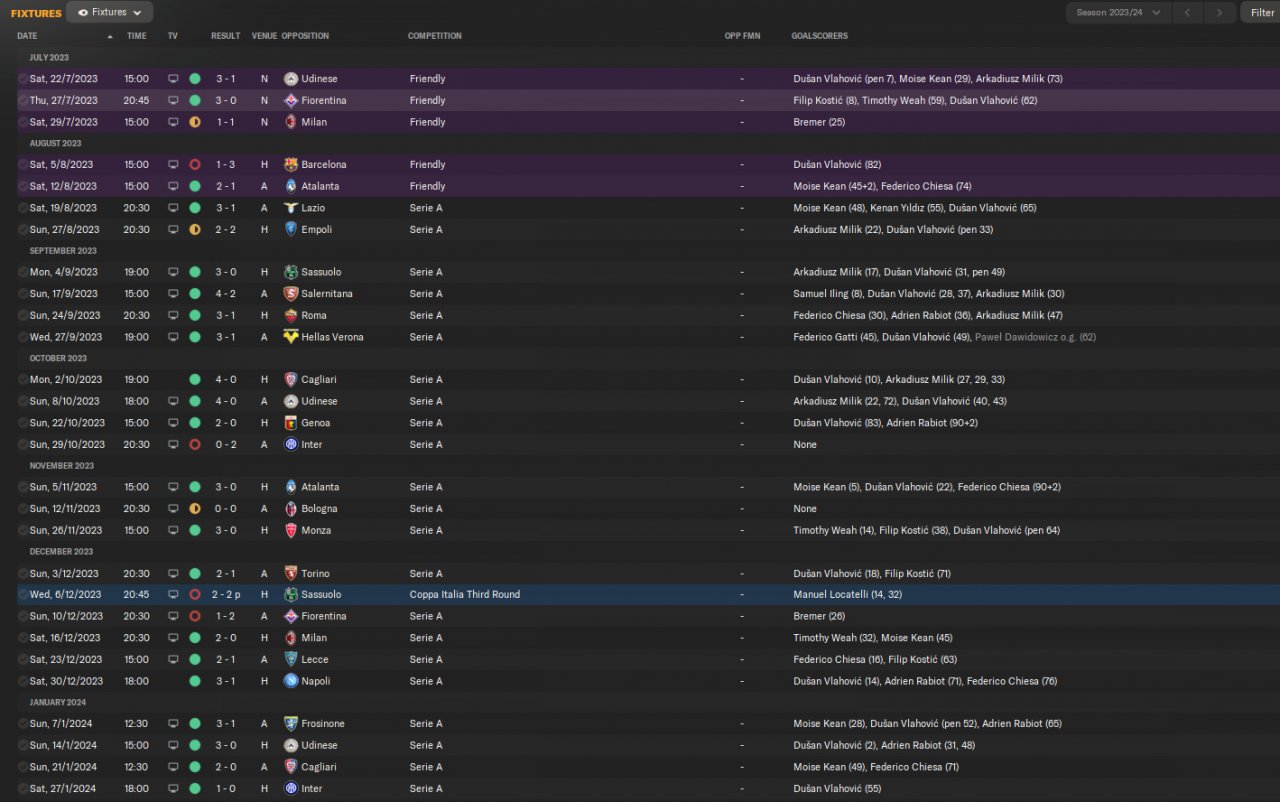Viewport: 1280px width, 802px height.
Task: Open the Fixtures view dropdown
Action: point(109,13)
